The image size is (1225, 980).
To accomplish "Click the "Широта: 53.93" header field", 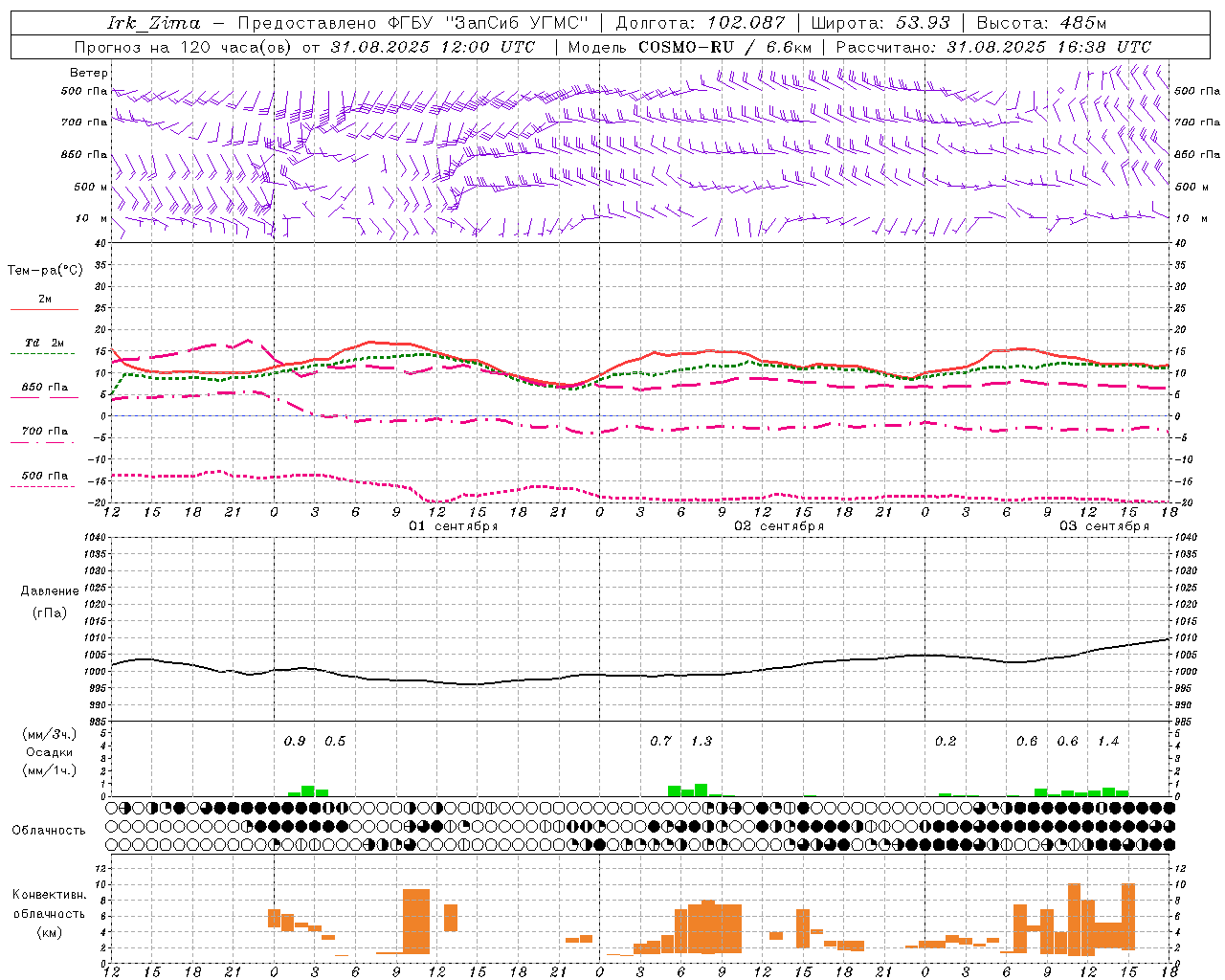I will 880,23.
